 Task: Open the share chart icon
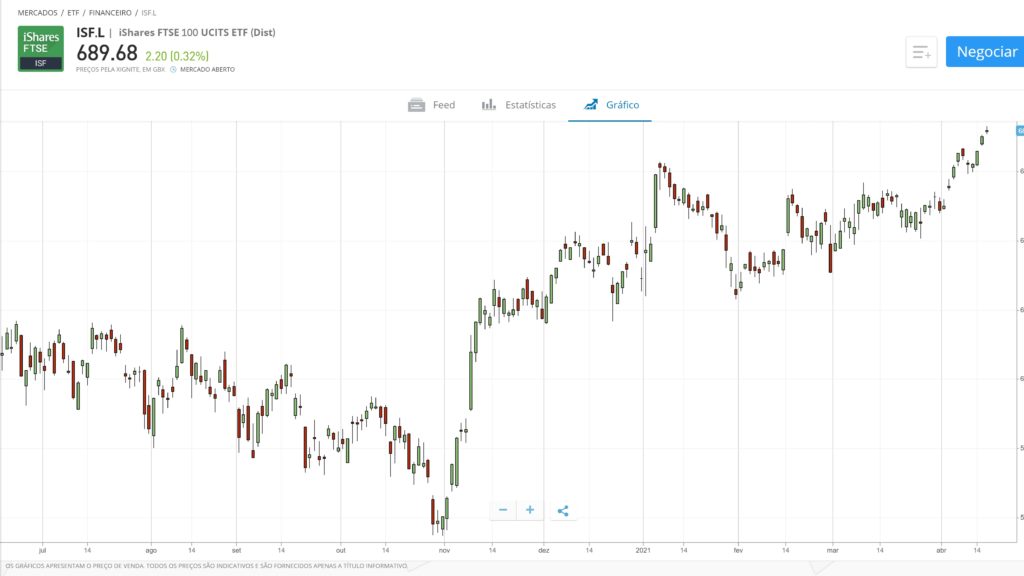click(563, 510)
